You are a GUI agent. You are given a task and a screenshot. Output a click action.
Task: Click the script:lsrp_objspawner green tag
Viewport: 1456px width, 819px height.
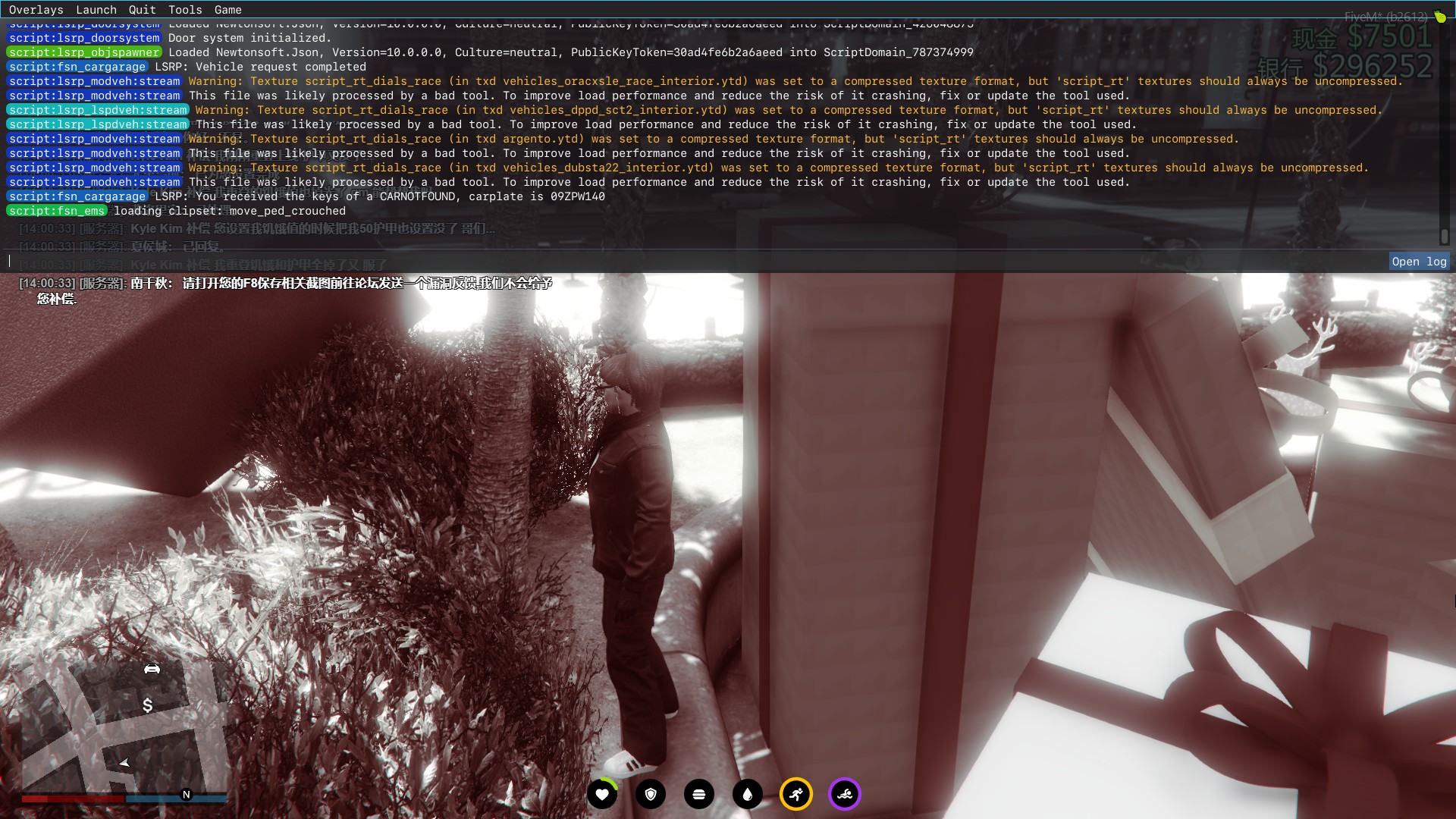click(84, 52)
